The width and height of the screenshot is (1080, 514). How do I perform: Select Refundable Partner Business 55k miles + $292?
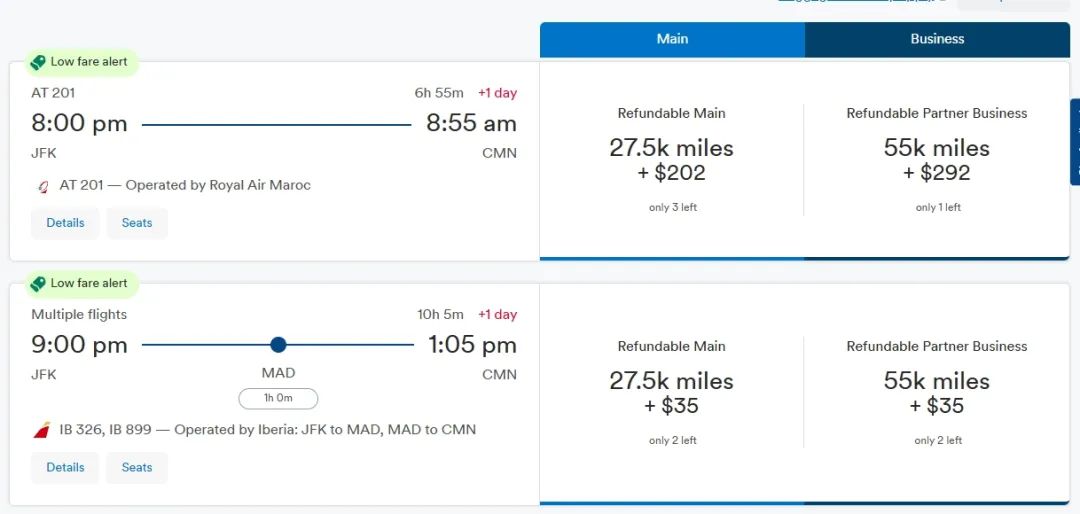point(936,160)
